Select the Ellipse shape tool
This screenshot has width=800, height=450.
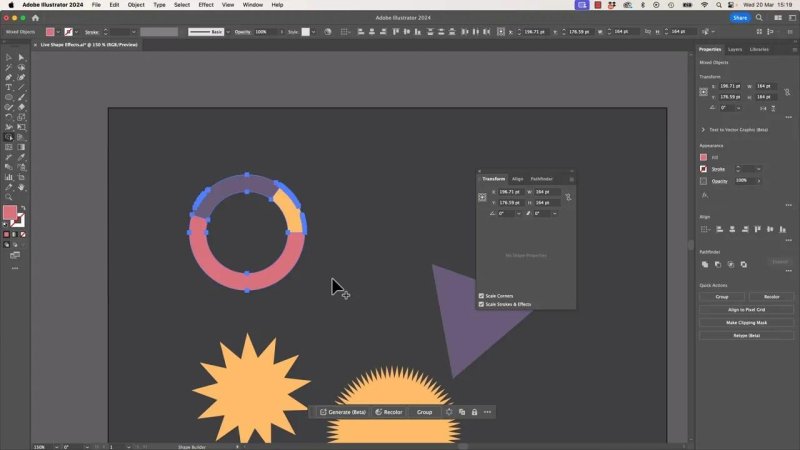[9, 97]
